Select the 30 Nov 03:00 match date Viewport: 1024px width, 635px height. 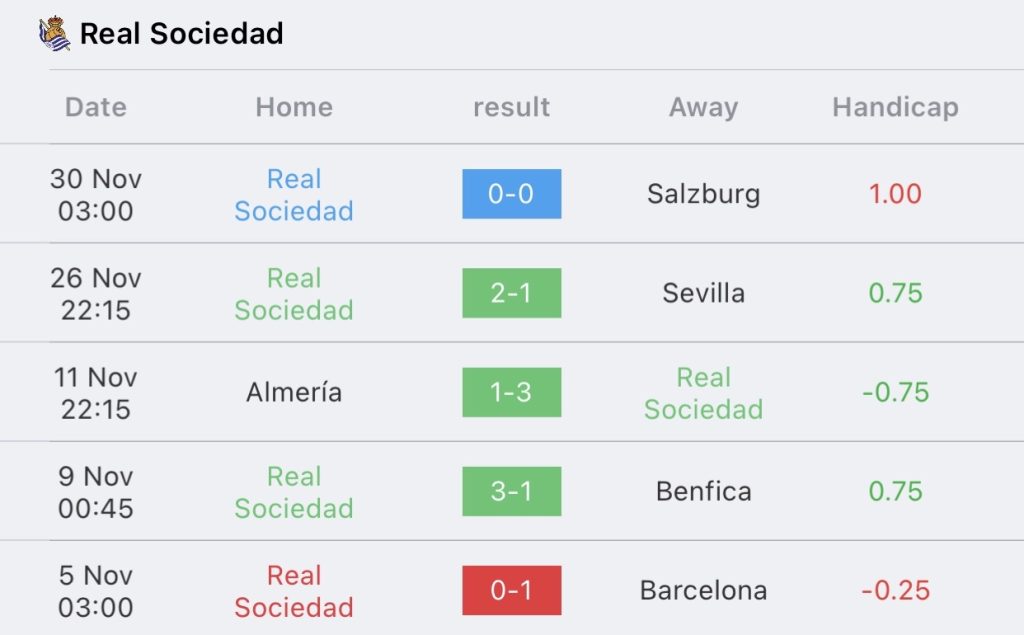click(96, 195)
